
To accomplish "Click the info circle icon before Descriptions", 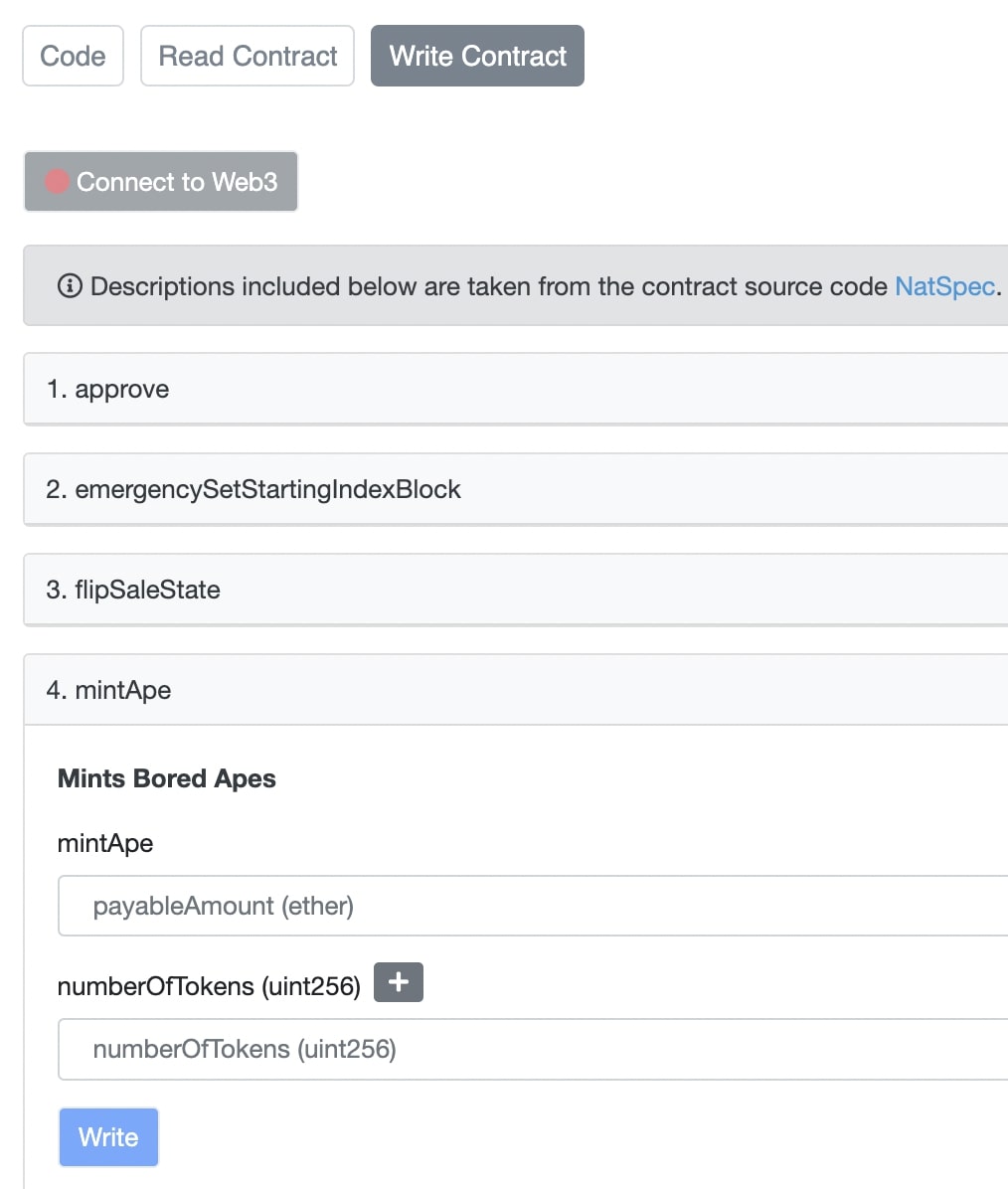I will 70,286.
